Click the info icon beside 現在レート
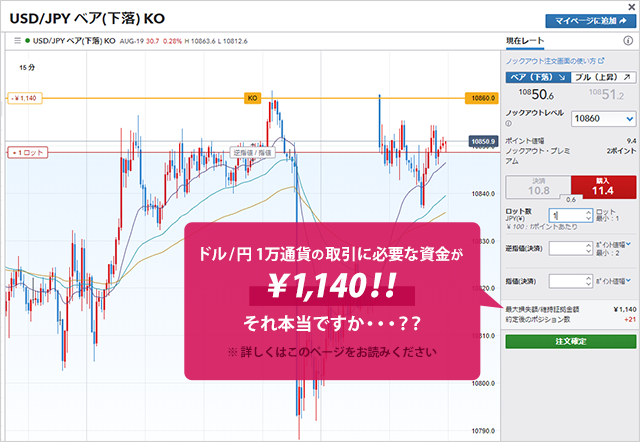The width and height of the screenshot is (640, 442). [628, 40]
